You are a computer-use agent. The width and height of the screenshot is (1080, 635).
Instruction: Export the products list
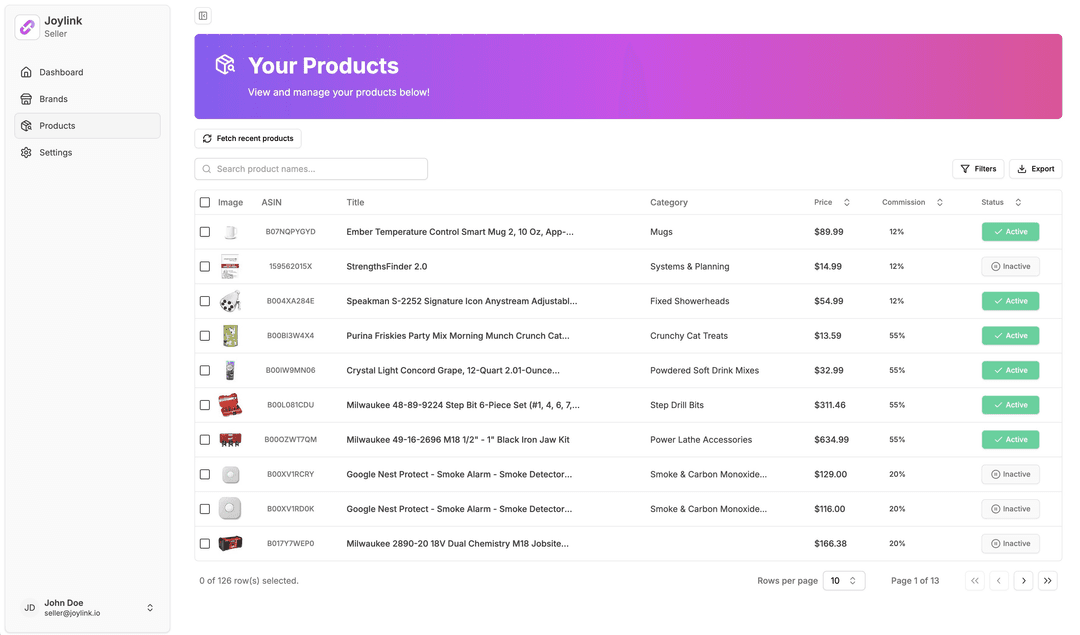click(1035, 169)
